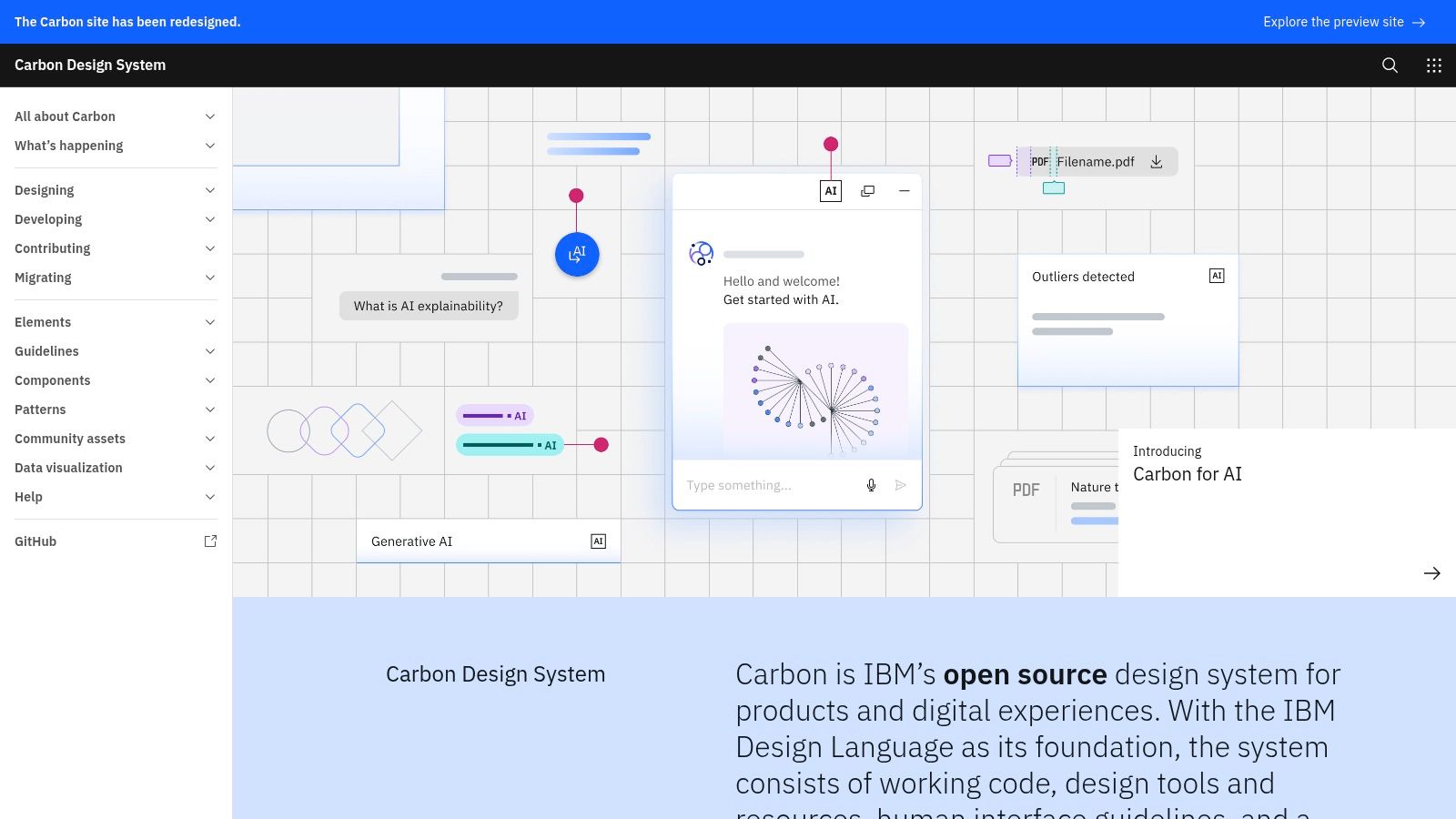Click the microphone icon in chat input
Screen dimensions: 1456x819
coord(871,485)
